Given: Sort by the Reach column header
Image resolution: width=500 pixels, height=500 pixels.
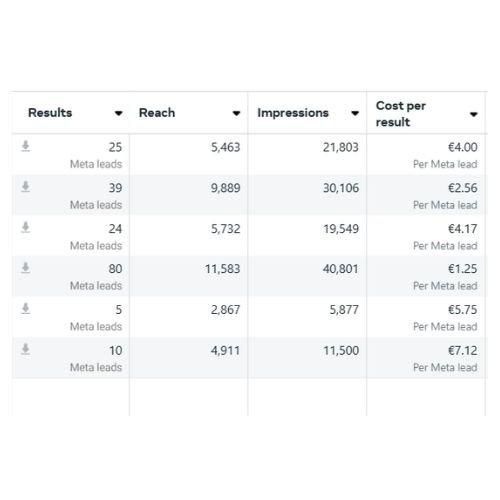Looking at the screenshot, I should (x=157, y=113).
